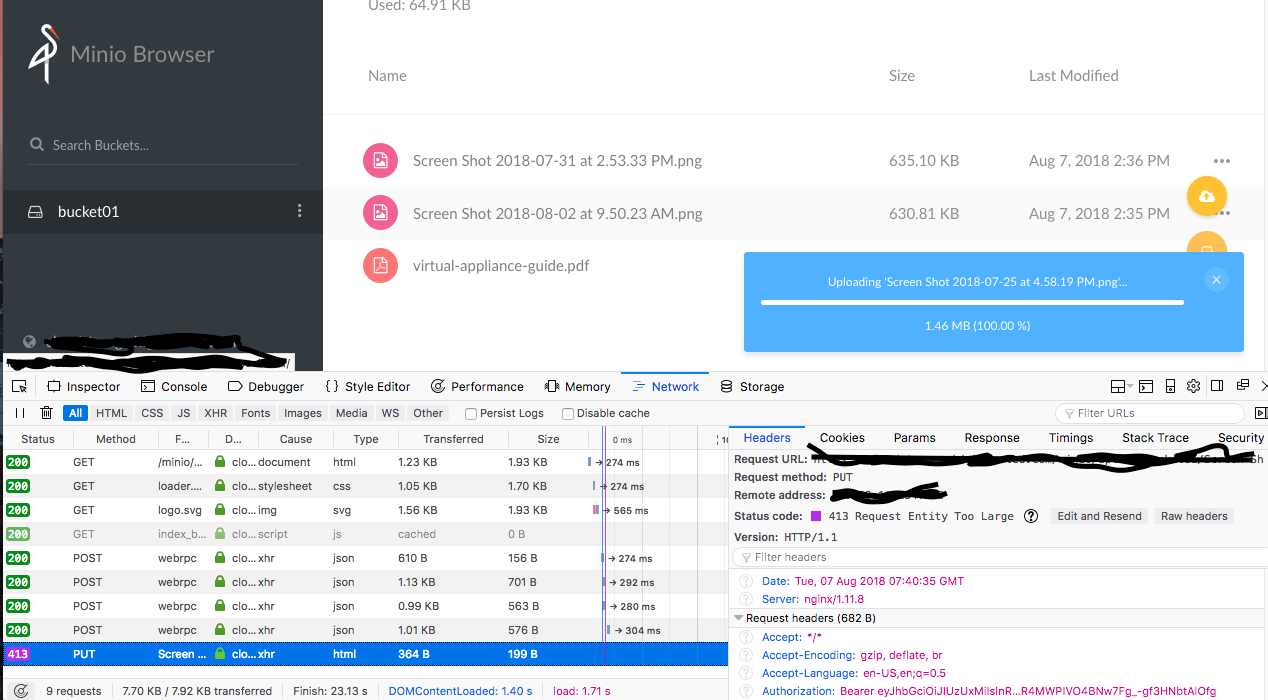Click the image icon for Screen Shot 2018-08-02
Viewport: 1268px width, 700px height.
pyautogui.click(x=380, y=213)
